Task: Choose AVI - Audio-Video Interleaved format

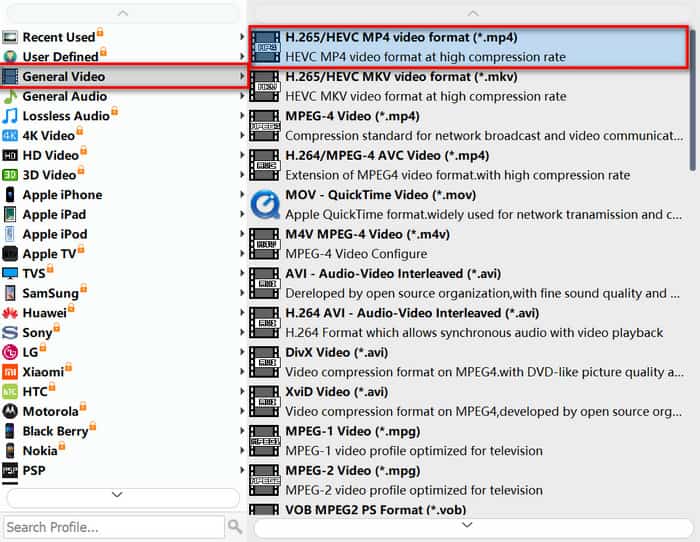Action: [469, 283]
